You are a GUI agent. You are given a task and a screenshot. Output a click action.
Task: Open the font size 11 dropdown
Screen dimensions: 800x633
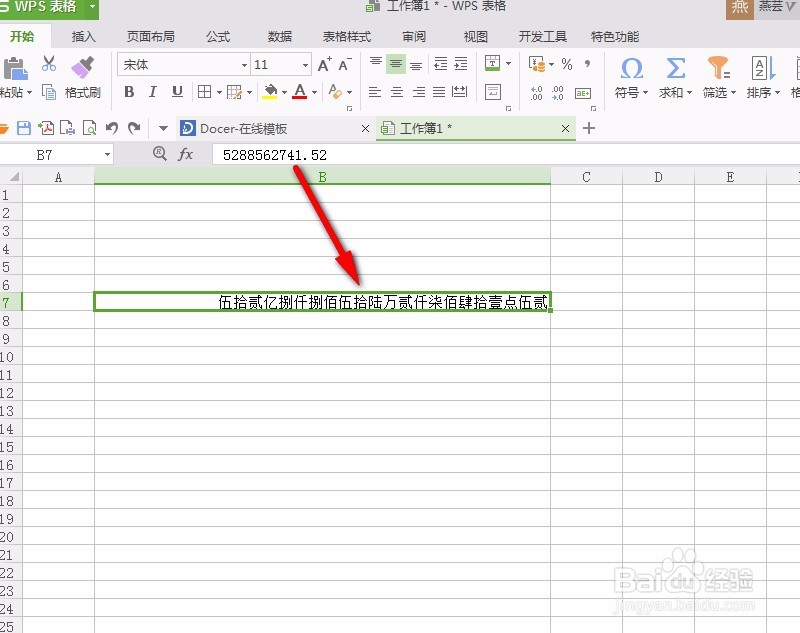306,65
